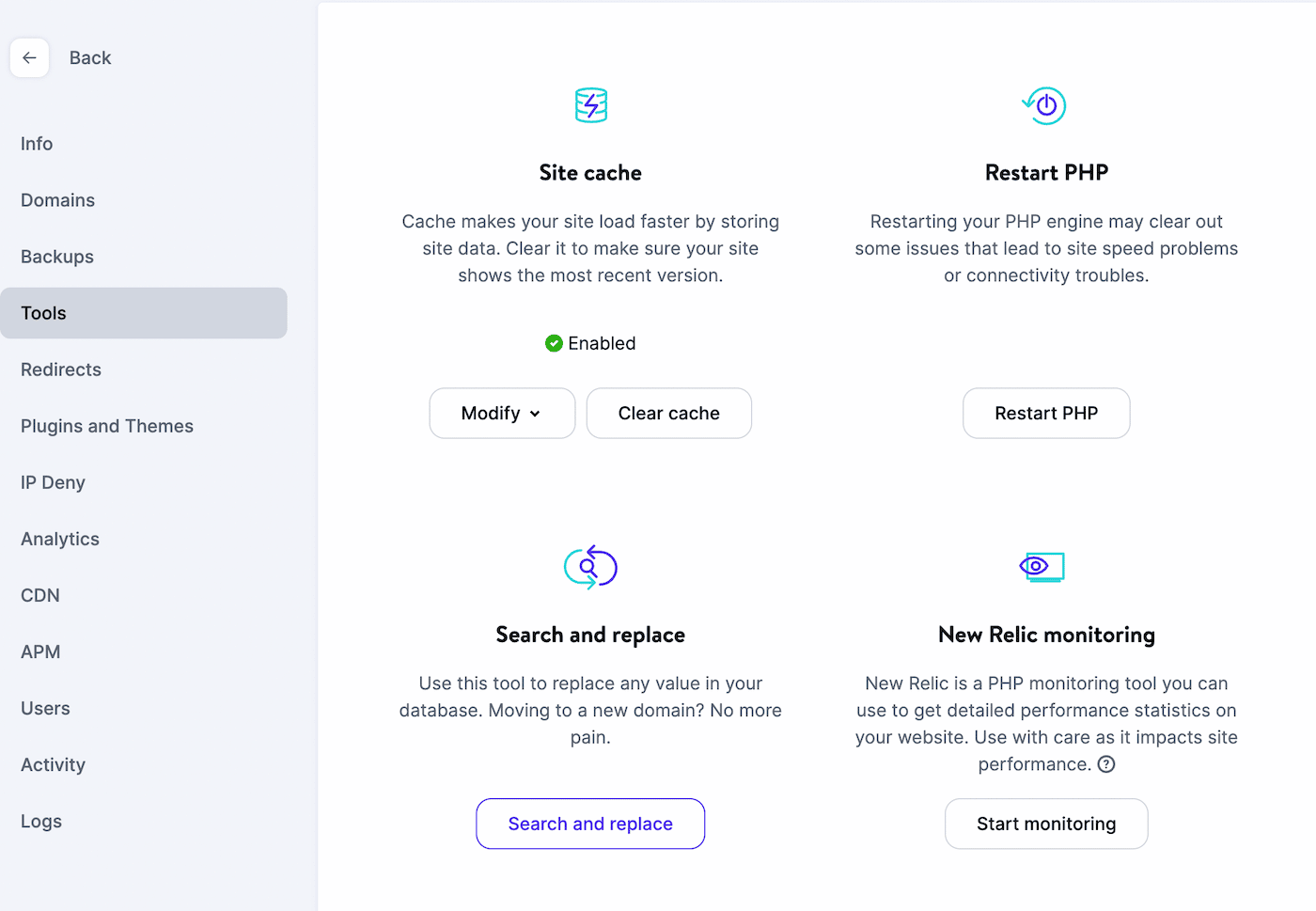This screenshot has height=911, width=1316.
Task: Click the lightning bolt inside the cache icon
Action: click(x=590, y=105)
